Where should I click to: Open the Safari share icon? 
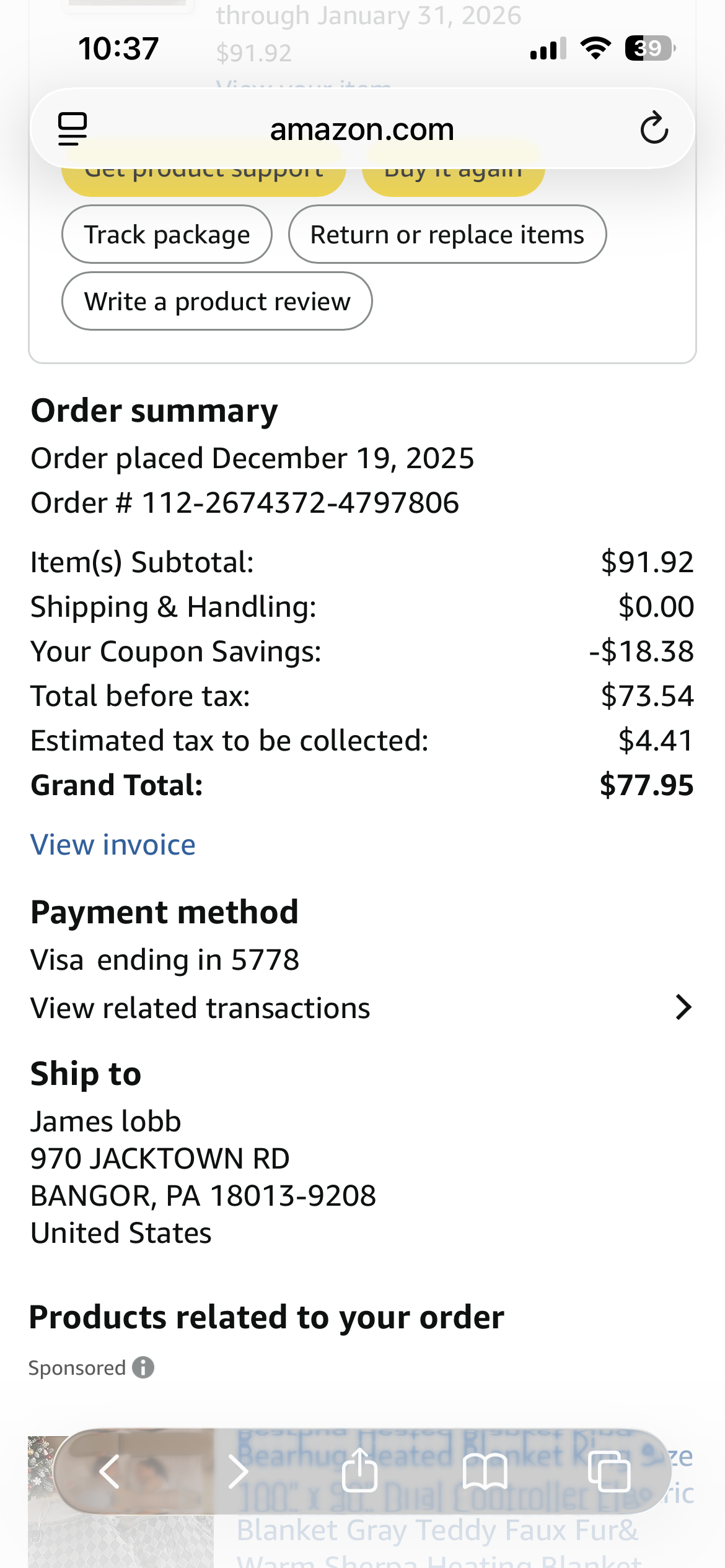359,1470
